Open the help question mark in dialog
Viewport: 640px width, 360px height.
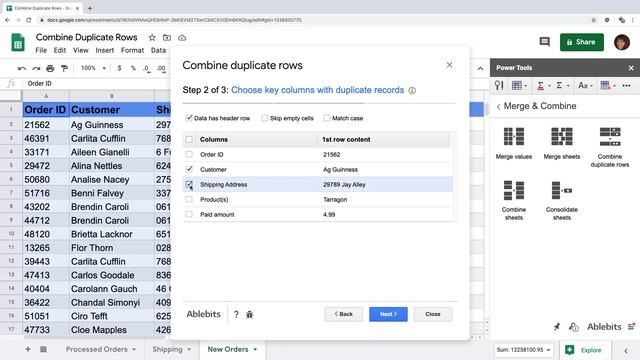pos(236,314)
